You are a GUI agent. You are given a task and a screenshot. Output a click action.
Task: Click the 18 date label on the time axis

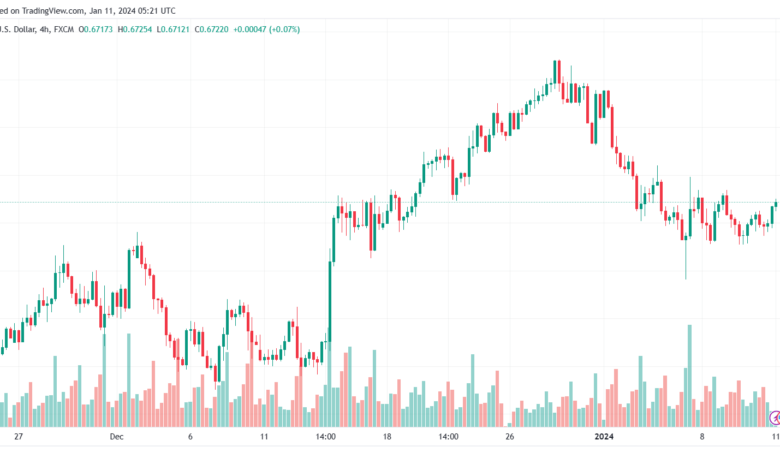click(386, 437)
